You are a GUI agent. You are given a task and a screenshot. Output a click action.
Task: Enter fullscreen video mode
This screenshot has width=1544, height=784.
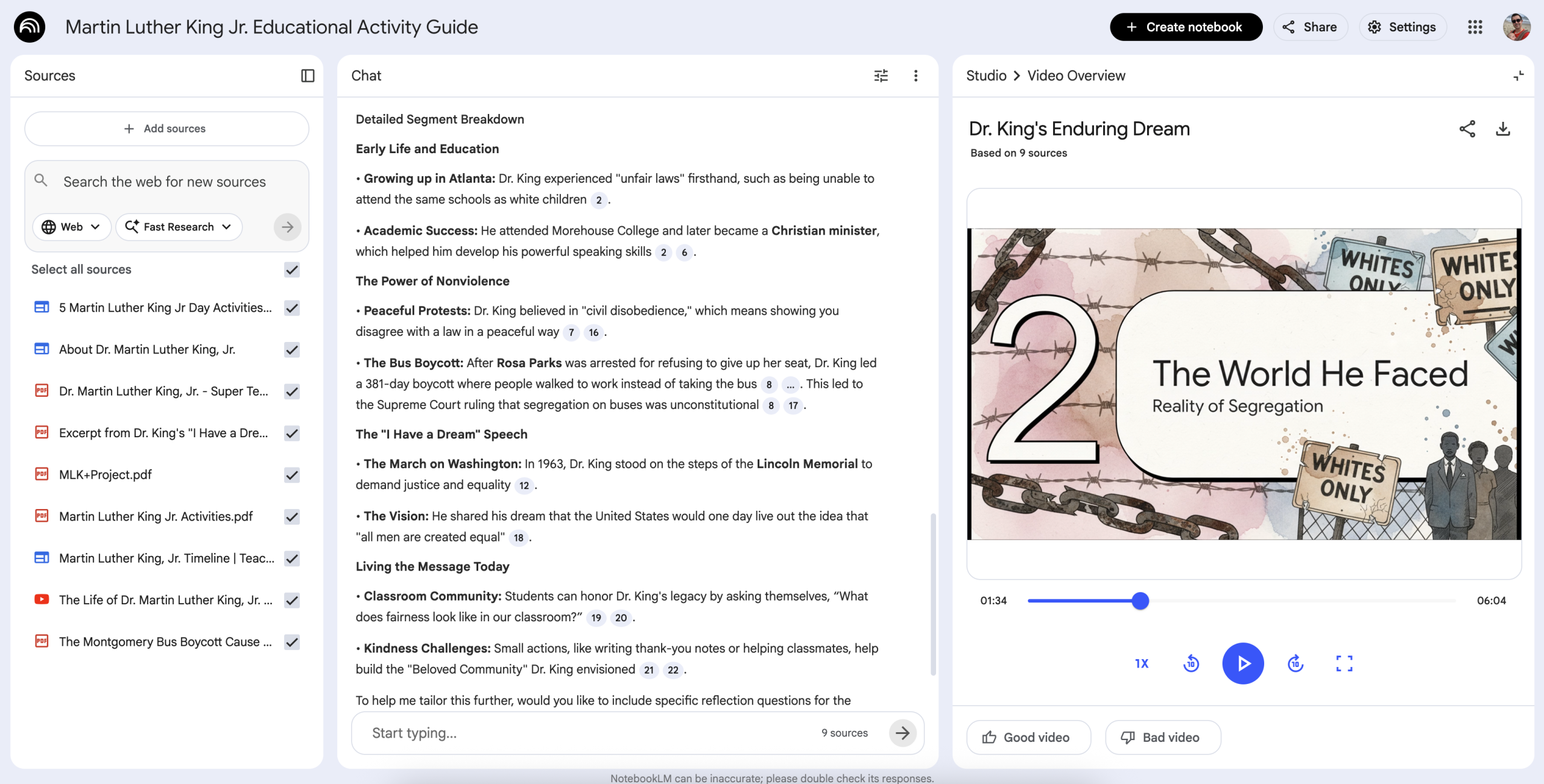[1344, 663]
